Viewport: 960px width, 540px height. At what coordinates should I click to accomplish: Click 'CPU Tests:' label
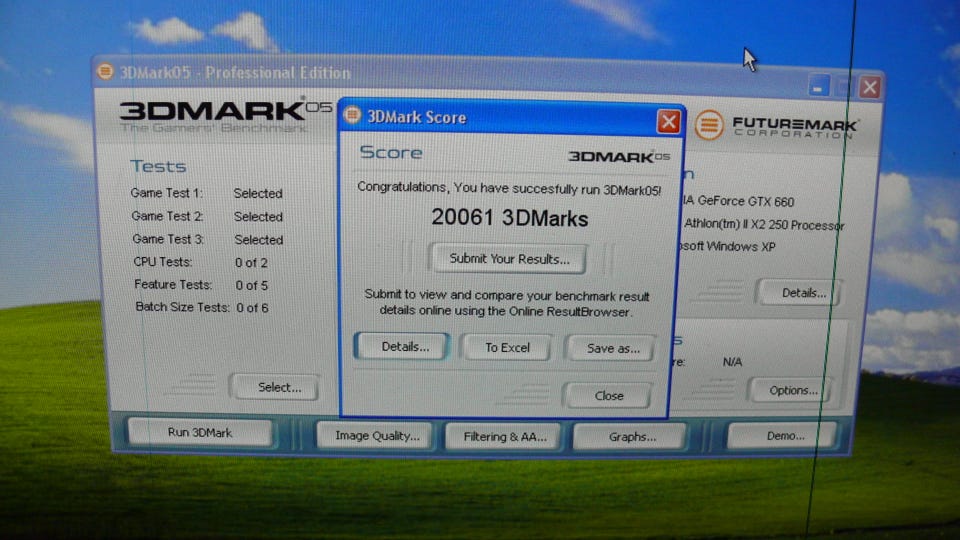point(163,261)
